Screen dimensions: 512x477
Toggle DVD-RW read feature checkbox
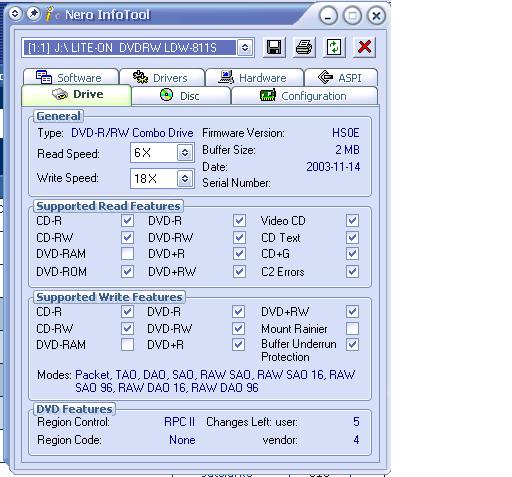tap(239, 238)
